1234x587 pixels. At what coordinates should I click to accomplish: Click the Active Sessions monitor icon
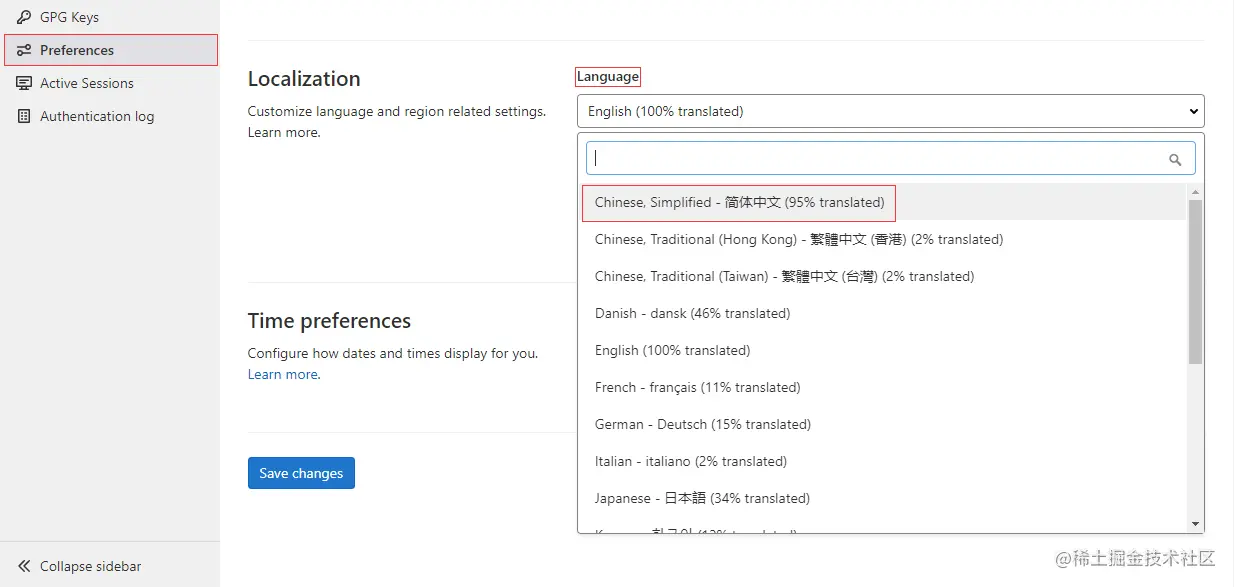[x=24, y=83]
